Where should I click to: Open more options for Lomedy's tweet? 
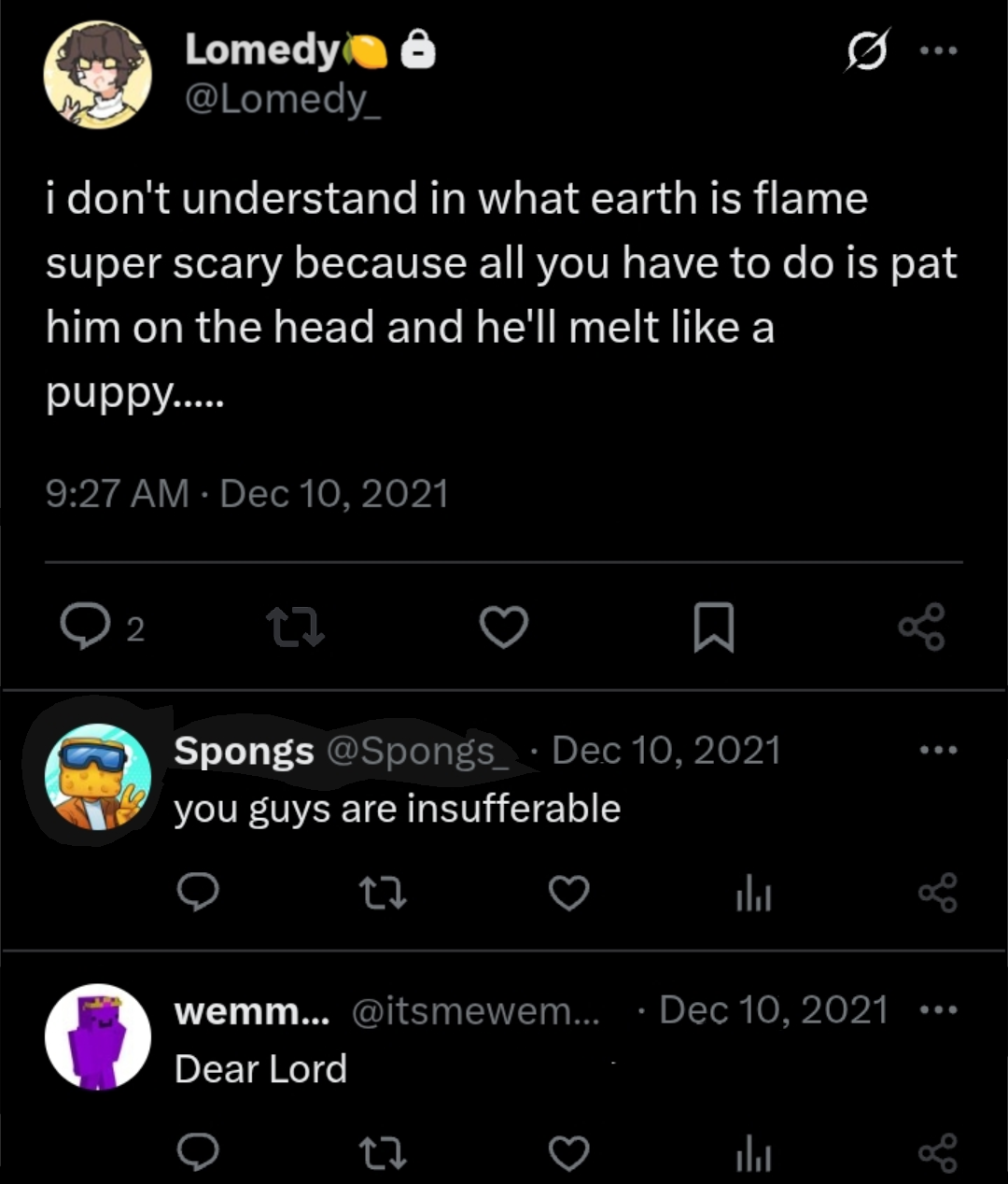click(938, 50)
